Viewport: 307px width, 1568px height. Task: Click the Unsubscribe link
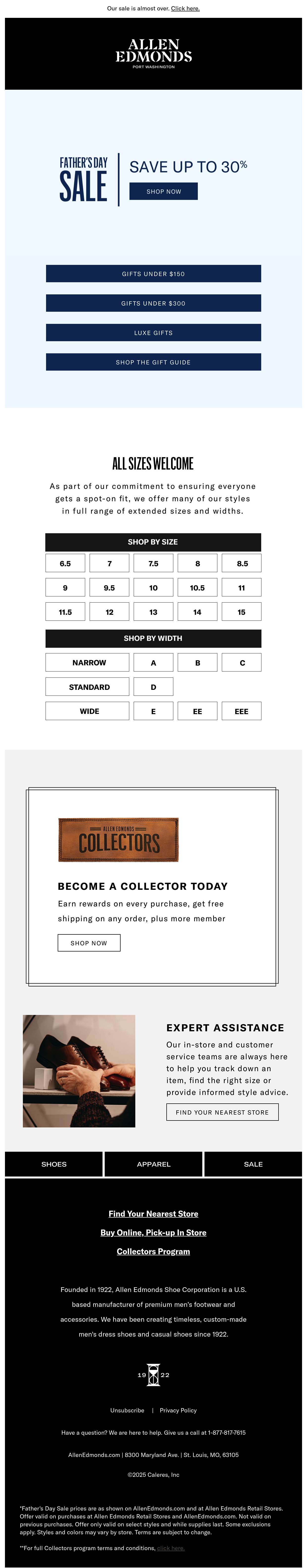coord(127,1410)
